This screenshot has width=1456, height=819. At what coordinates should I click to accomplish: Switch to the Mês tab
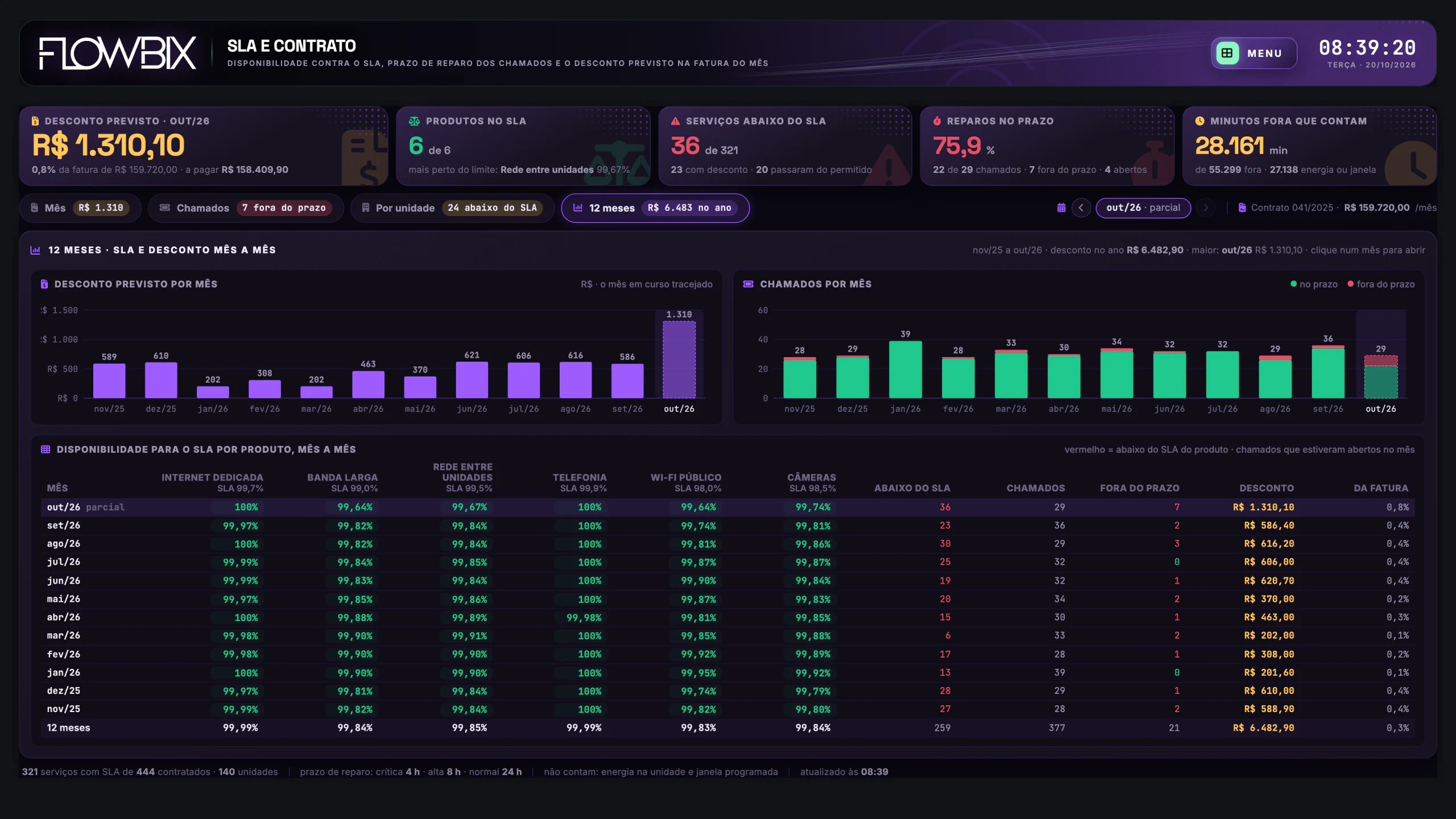click(80, 208)
